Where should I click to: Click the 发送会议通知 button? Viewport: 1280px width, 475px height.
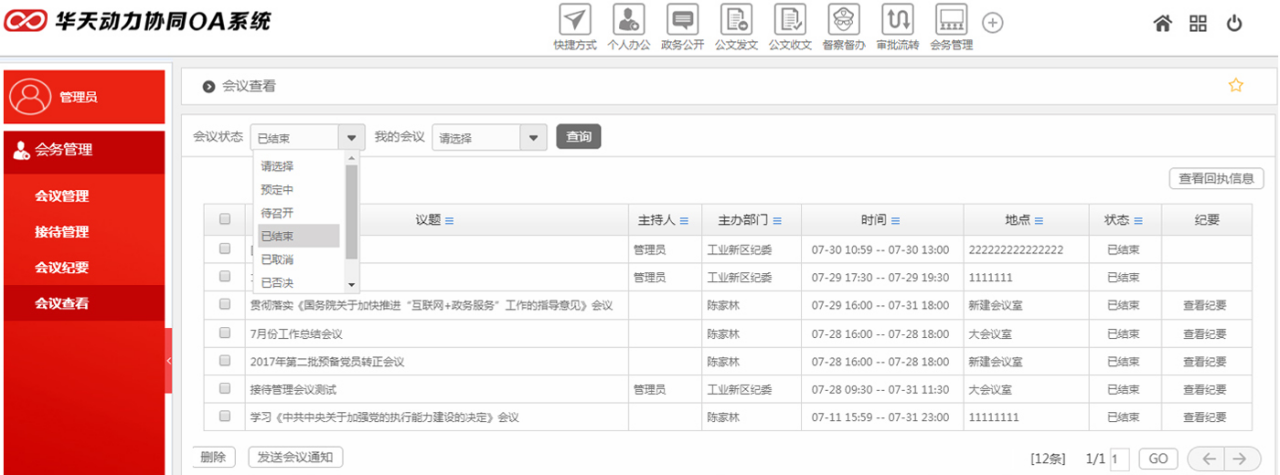pos(295,457)
